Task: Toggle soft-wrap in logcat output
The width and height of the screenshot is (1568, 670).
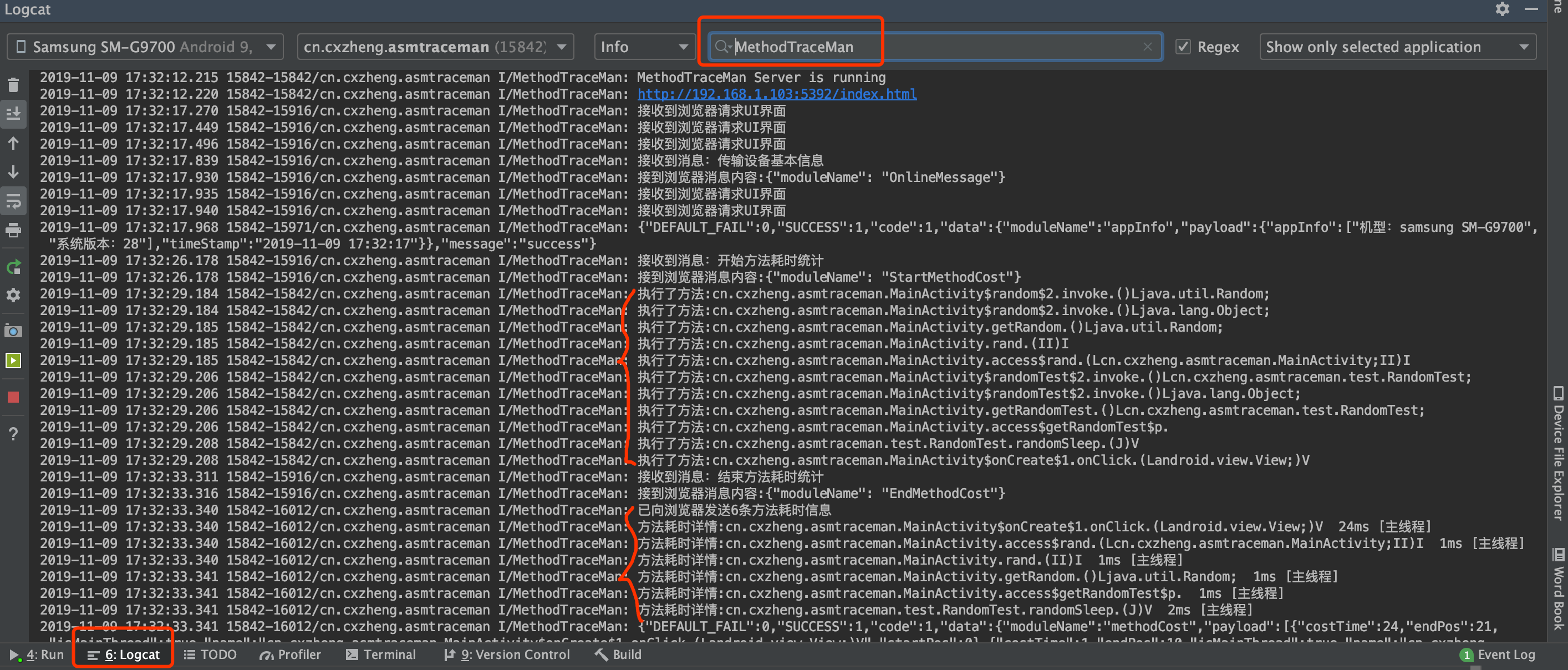Action: 13,201
